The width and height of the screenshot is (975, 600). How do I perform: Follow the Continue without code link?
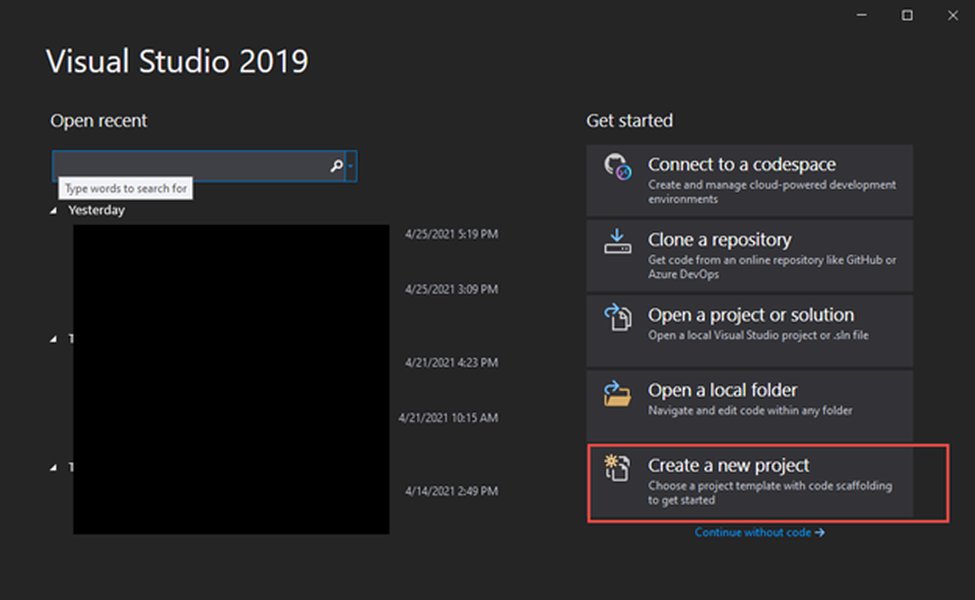pos(759,532)
